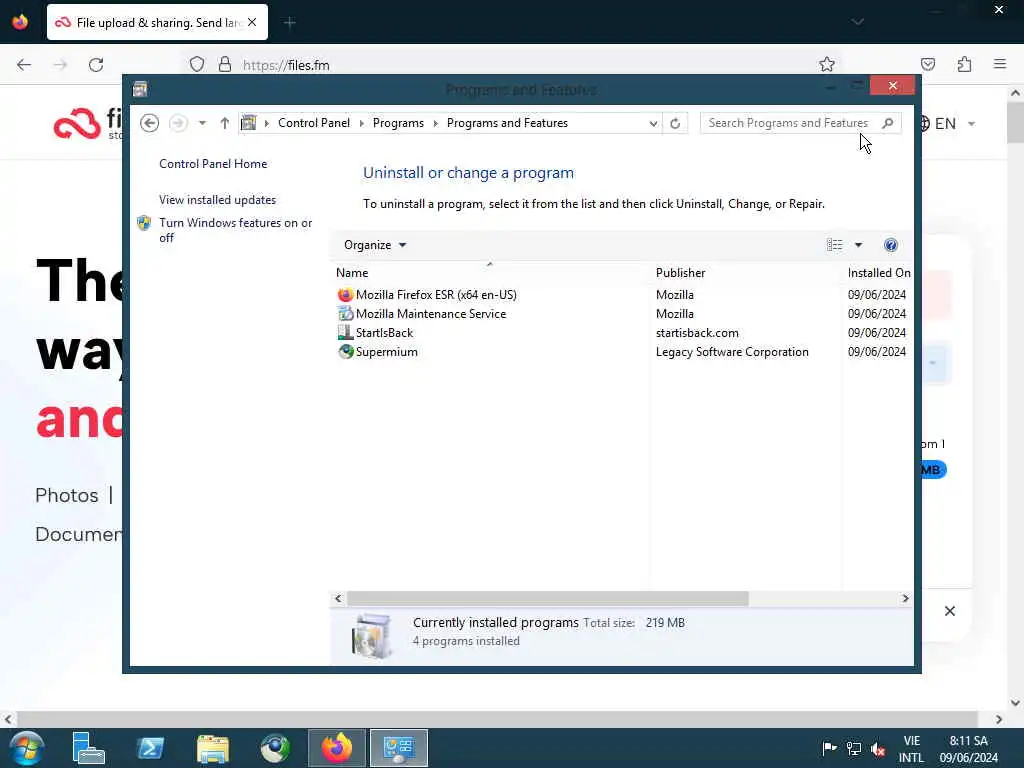Reload the files.fm page in Firefox
This screenshot has width=1024, height=768.
click(x=96, y=65)
